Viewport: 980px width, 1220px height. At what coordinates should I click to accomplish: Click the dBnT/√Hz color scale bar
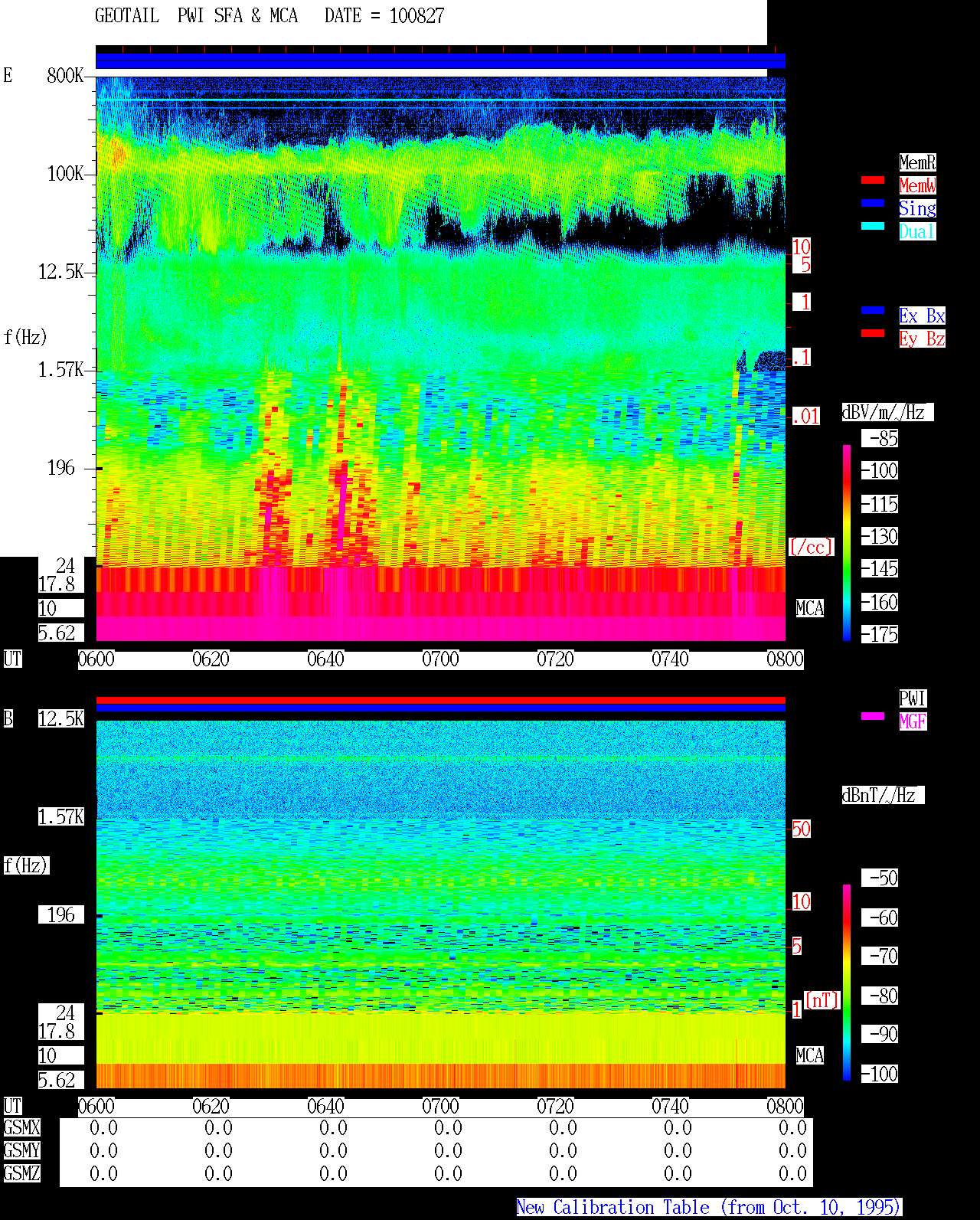[847, 983]
